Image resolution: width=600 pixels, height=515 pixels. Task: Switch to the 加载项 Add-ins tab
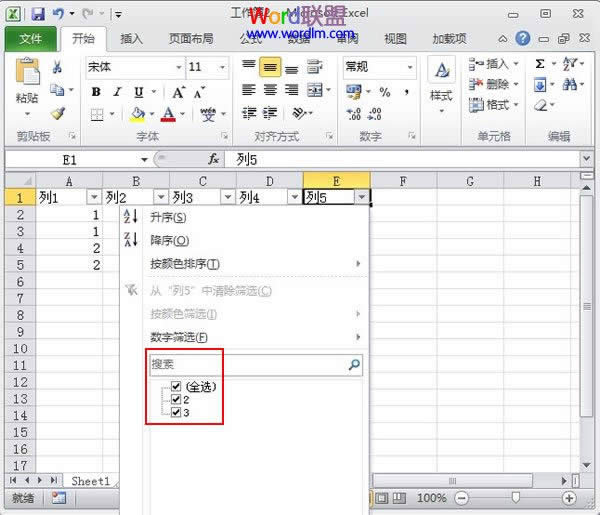coord(449,39)
